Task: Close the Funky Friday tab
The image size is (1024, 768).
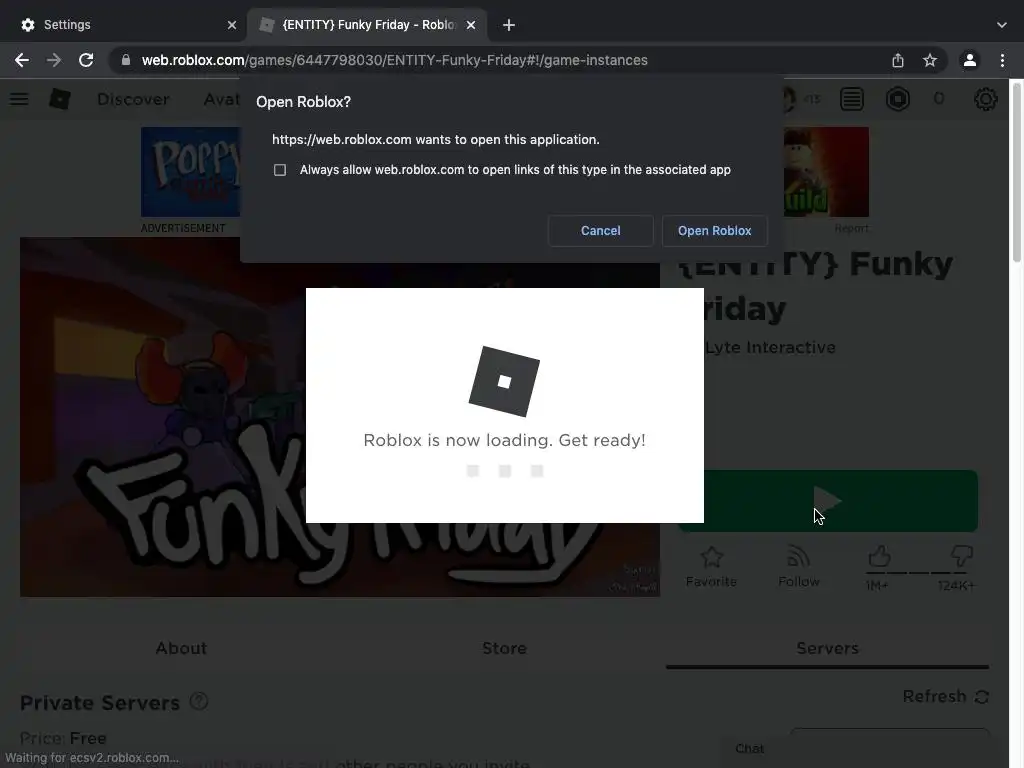Action: tap(471, 25)
